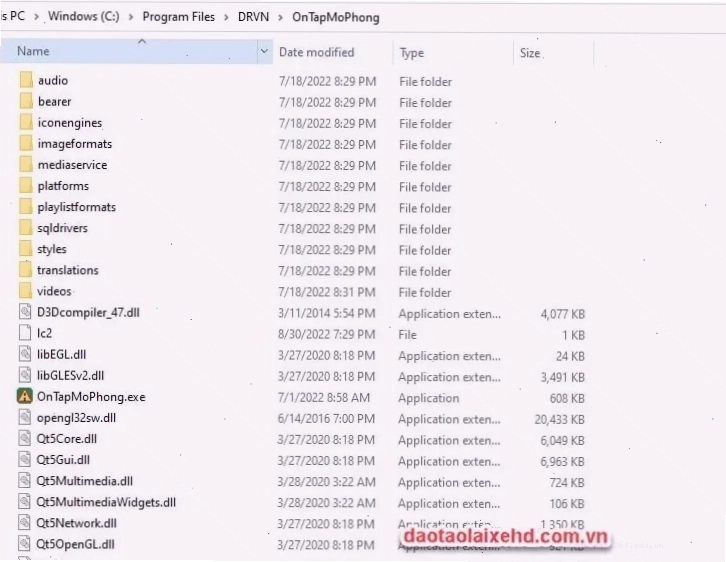Click the size value 4,077 KB
Viewport: 726px width, 562px height.
[x=563, y=314]
